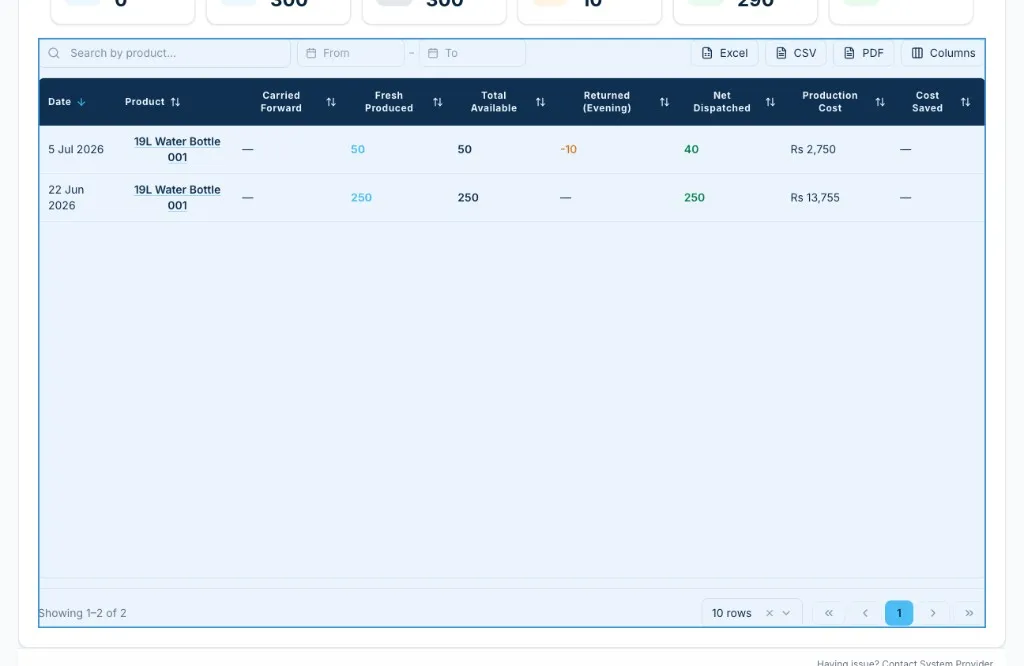This screenshot has height=666, width=1024.
Task: Sort by Production Cost column icon
Action: pyautogui.click(x=880, y=102)
